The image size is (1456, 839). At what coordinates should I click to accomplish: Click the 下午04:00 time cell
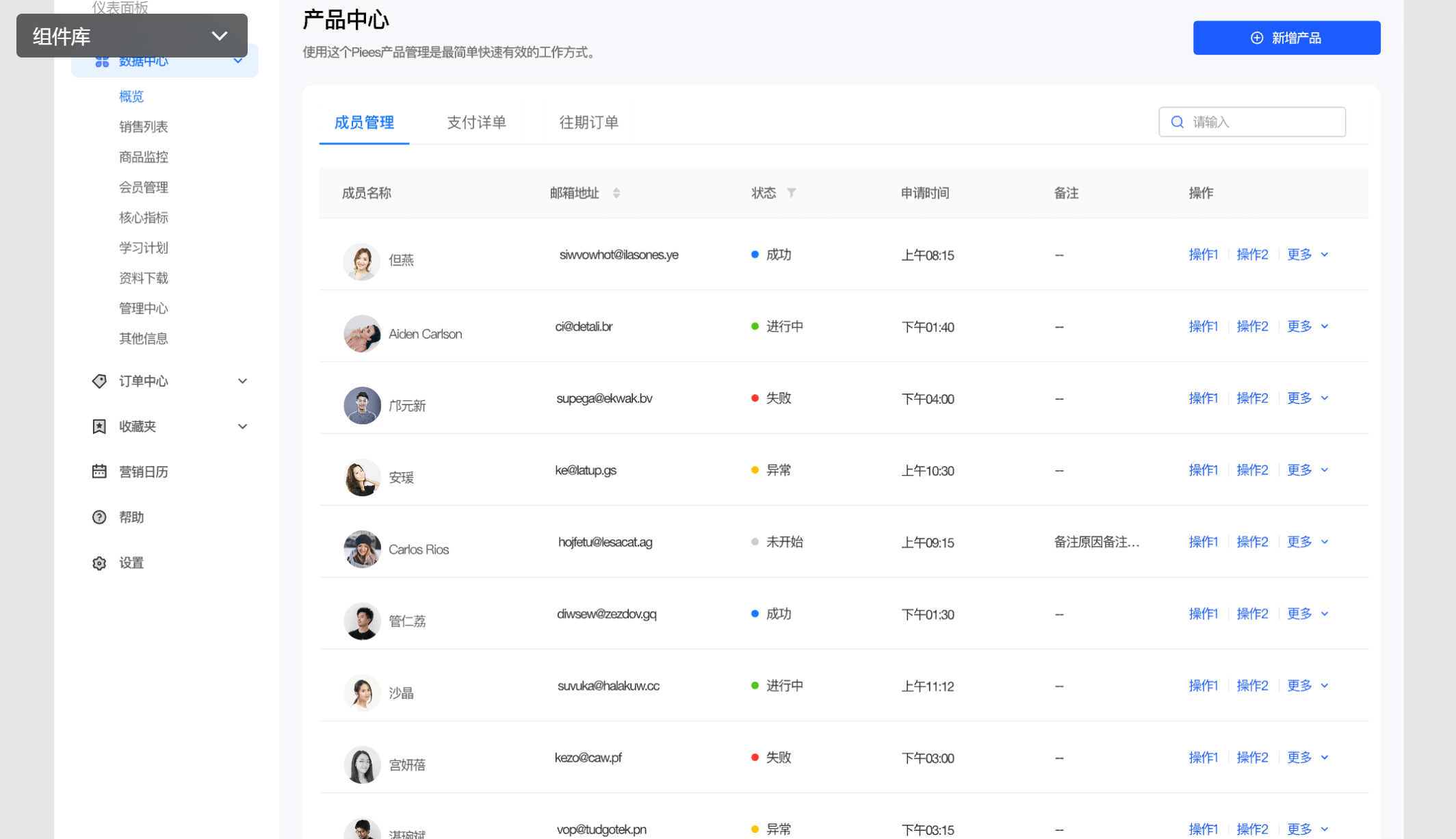click(x=928, y=399)
